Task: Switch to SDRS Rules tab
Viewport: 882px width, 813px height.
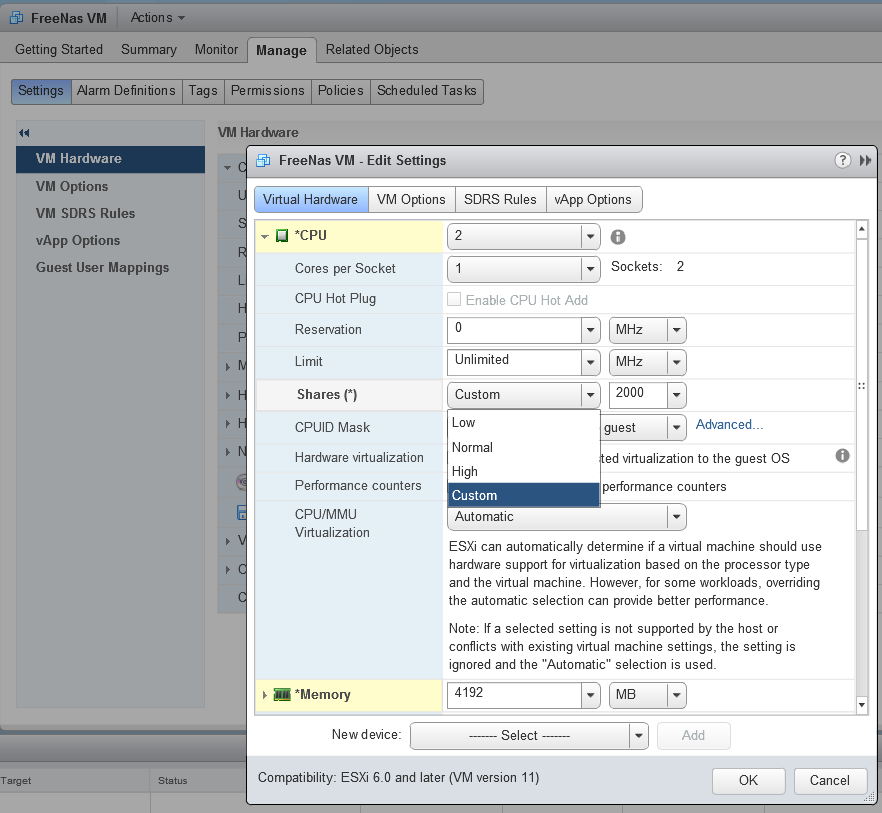Action: coord(500,200)
